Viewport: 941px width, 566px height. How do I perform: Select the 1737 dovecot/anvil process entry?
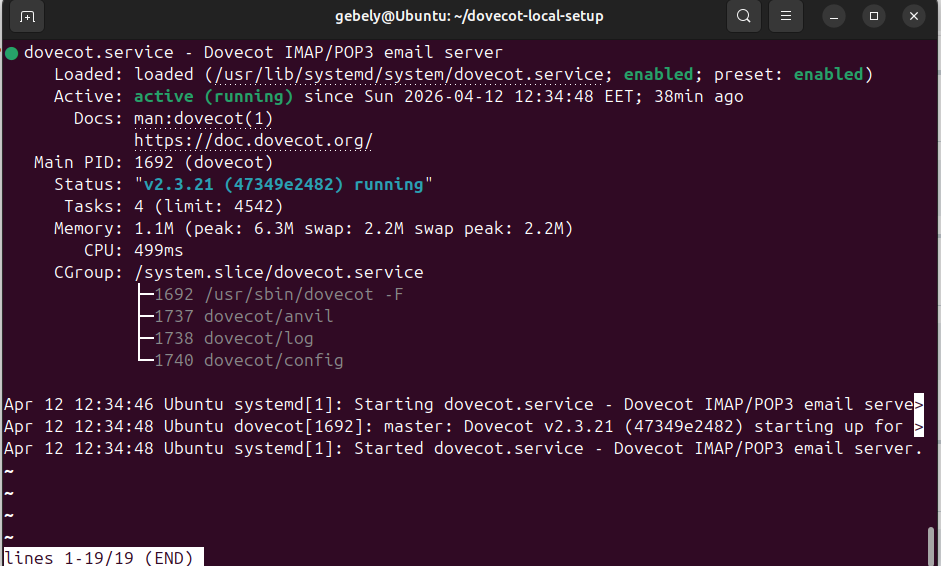pyautogui.click(x=243, y=317)
